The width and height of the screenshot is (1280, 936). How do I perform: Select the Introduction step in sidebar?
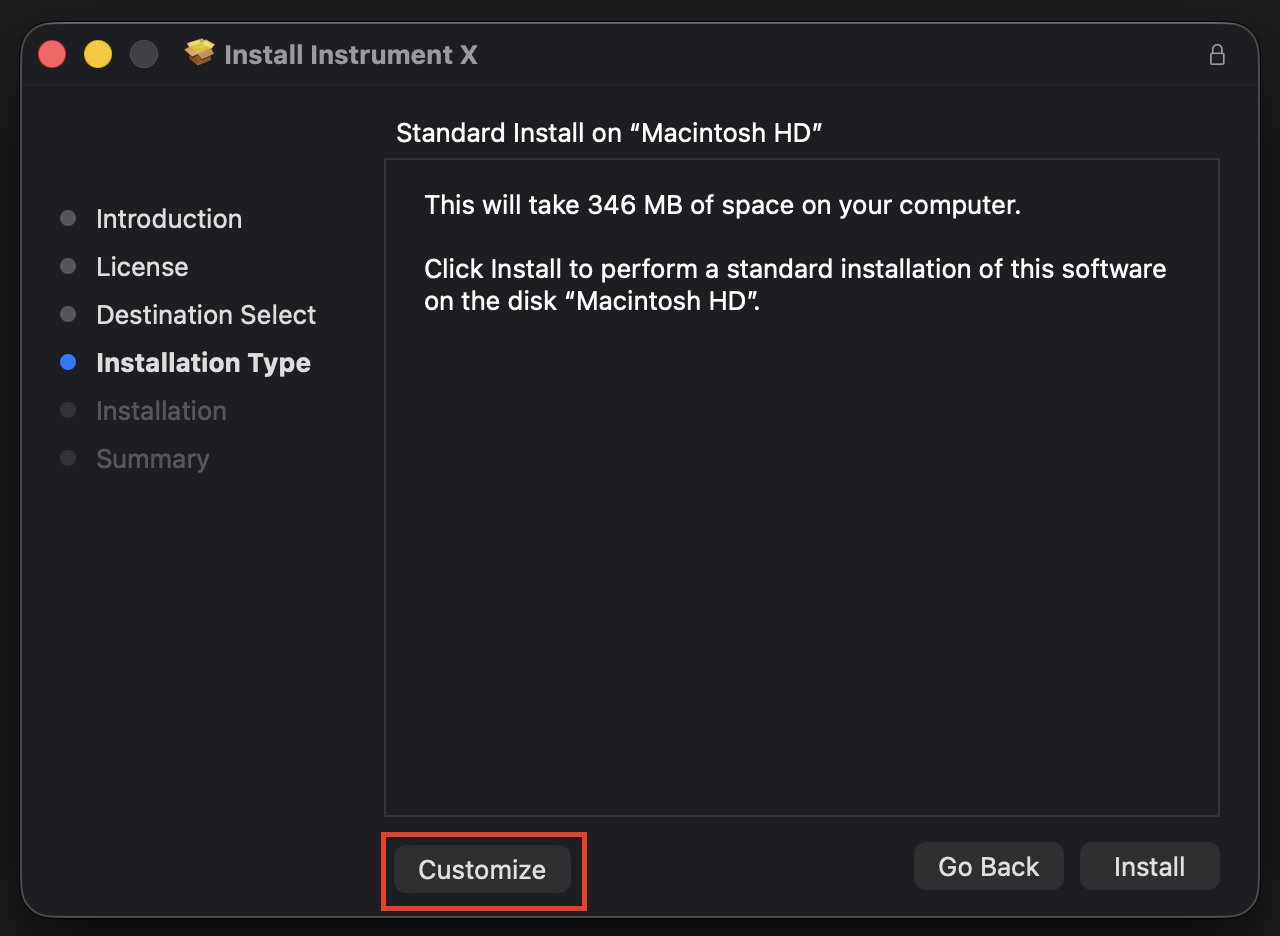coord(169,219)
